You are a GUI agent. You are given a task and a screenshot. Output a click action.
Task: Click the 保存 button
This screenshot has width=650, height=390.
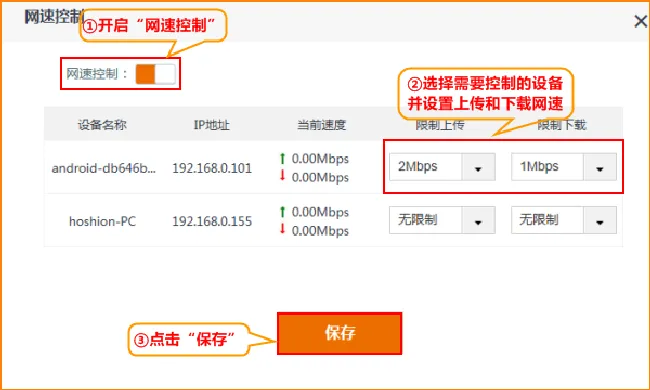[x=340, y=333]
